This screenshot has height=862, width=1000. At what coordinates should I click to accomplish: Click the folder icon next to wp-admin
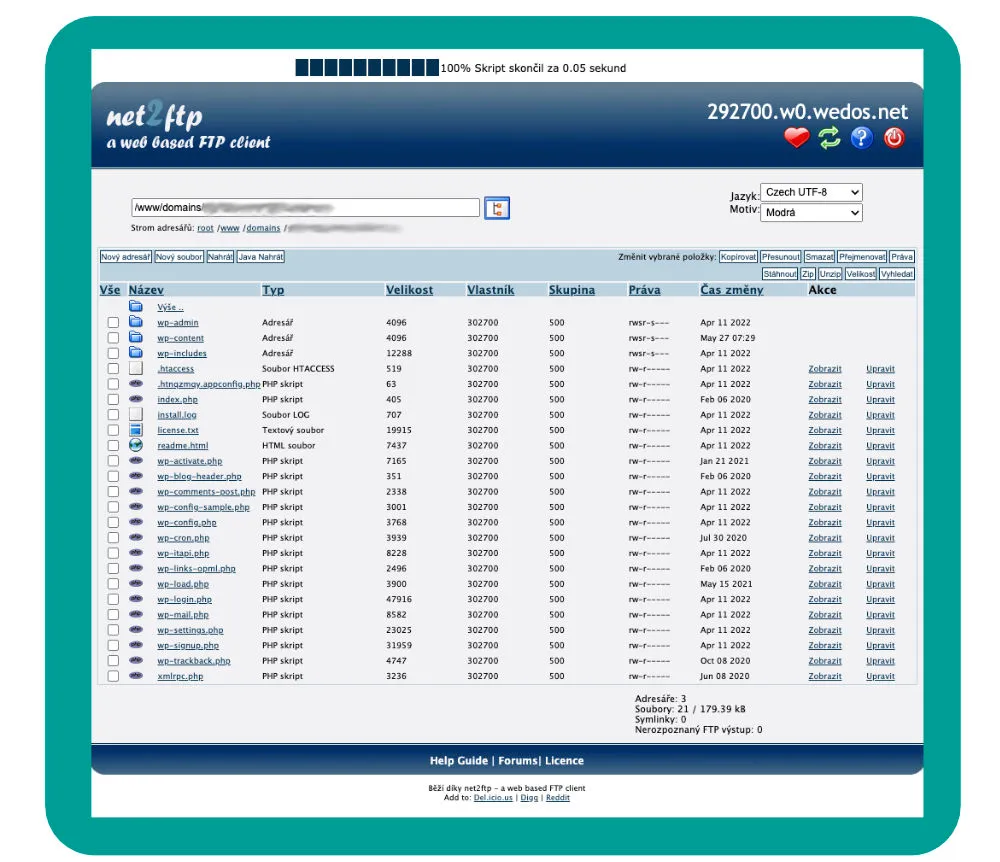click(136, 321)
